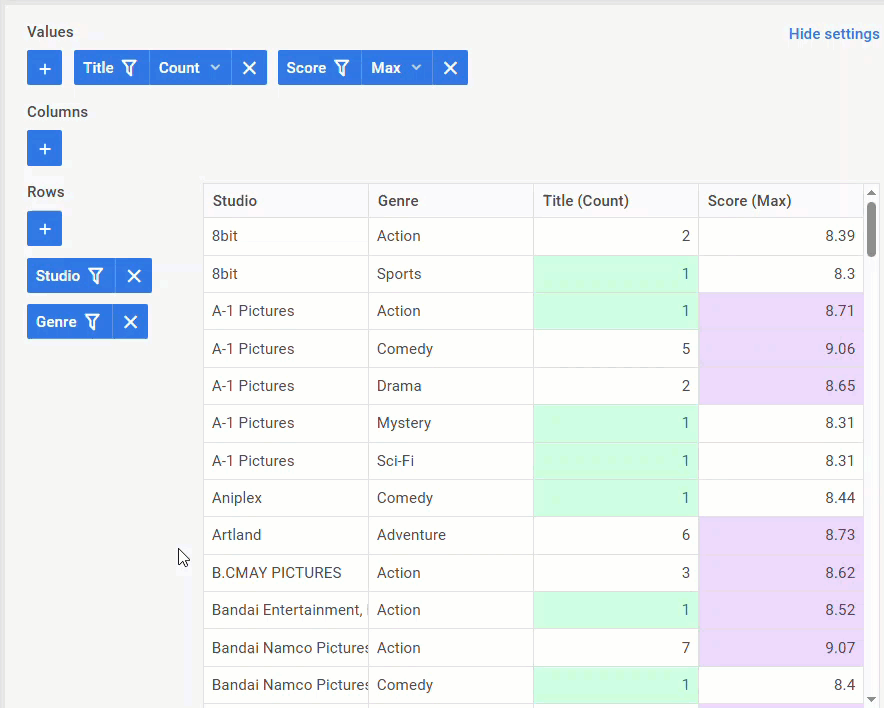
Task: Remove the Title value field
Action: [x=249, y=67]
